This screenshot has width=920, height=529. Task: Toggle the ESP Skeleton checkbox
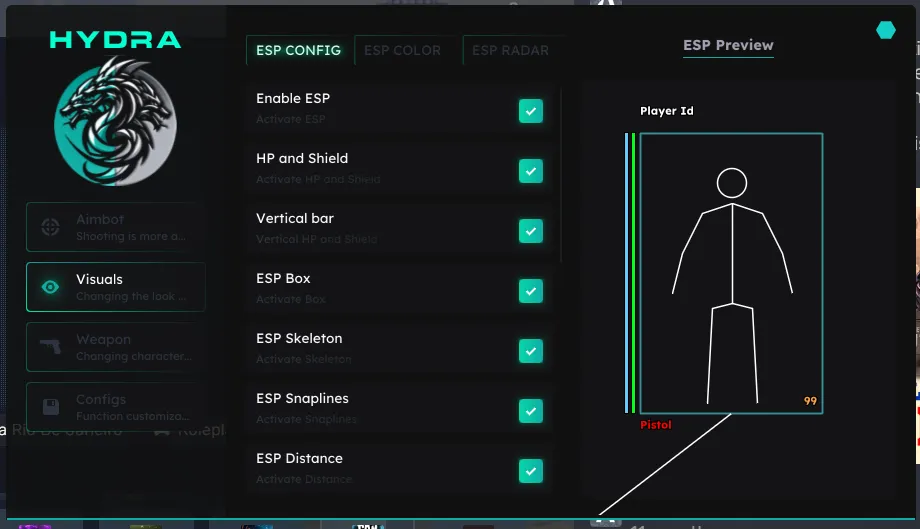click(x=530, y=351)
